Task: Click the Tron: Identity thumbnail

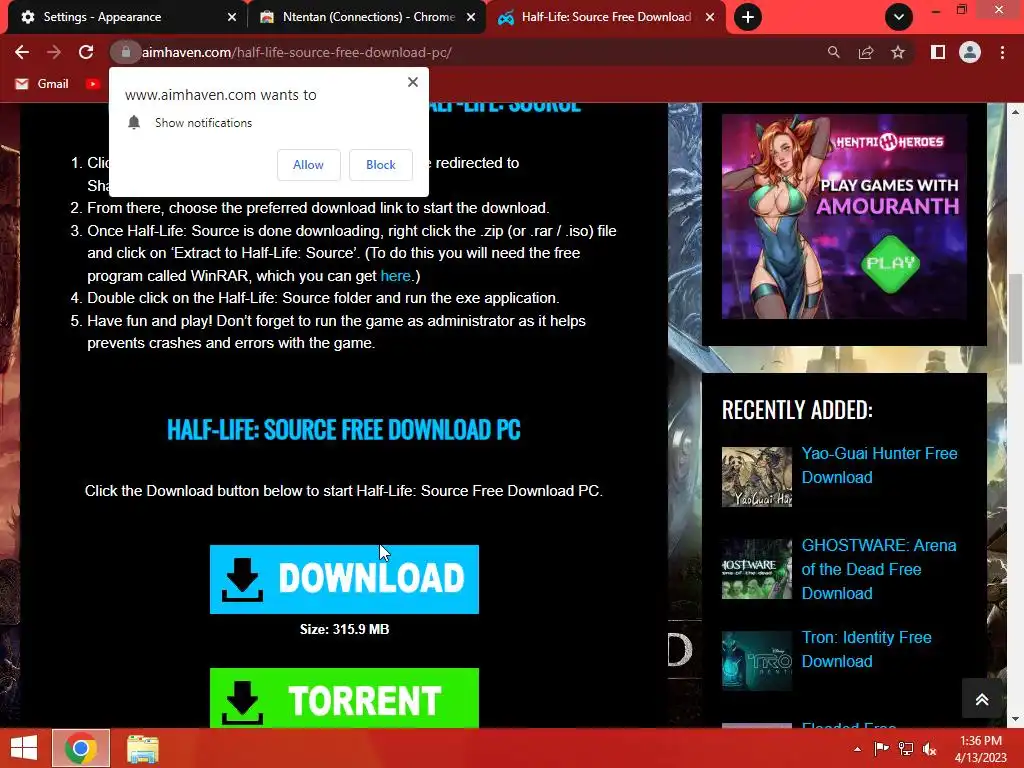Action: click(756, 661)
